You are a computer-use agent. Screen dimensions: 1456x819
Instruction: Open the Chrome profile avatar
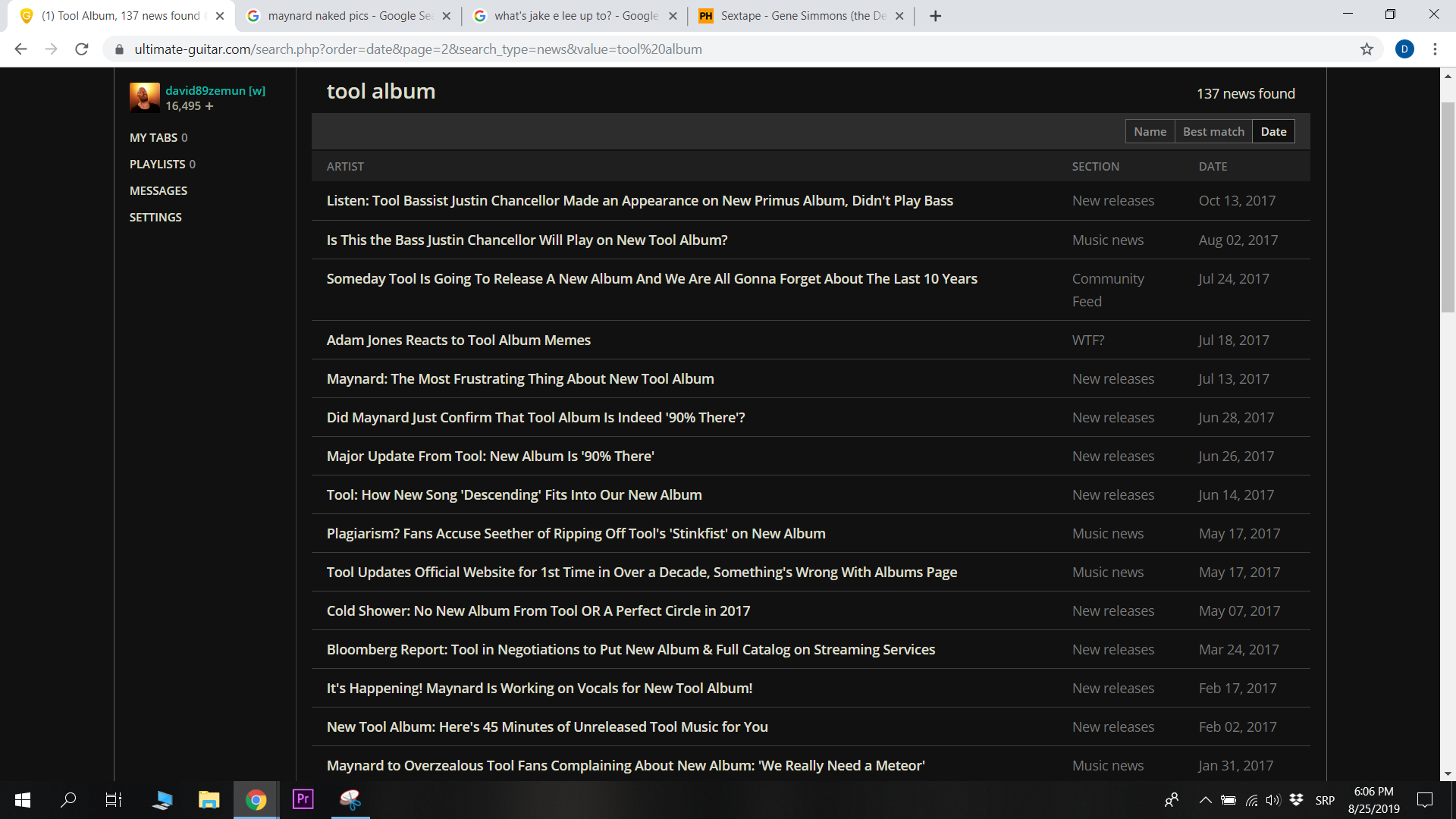tap(1404, 49)
